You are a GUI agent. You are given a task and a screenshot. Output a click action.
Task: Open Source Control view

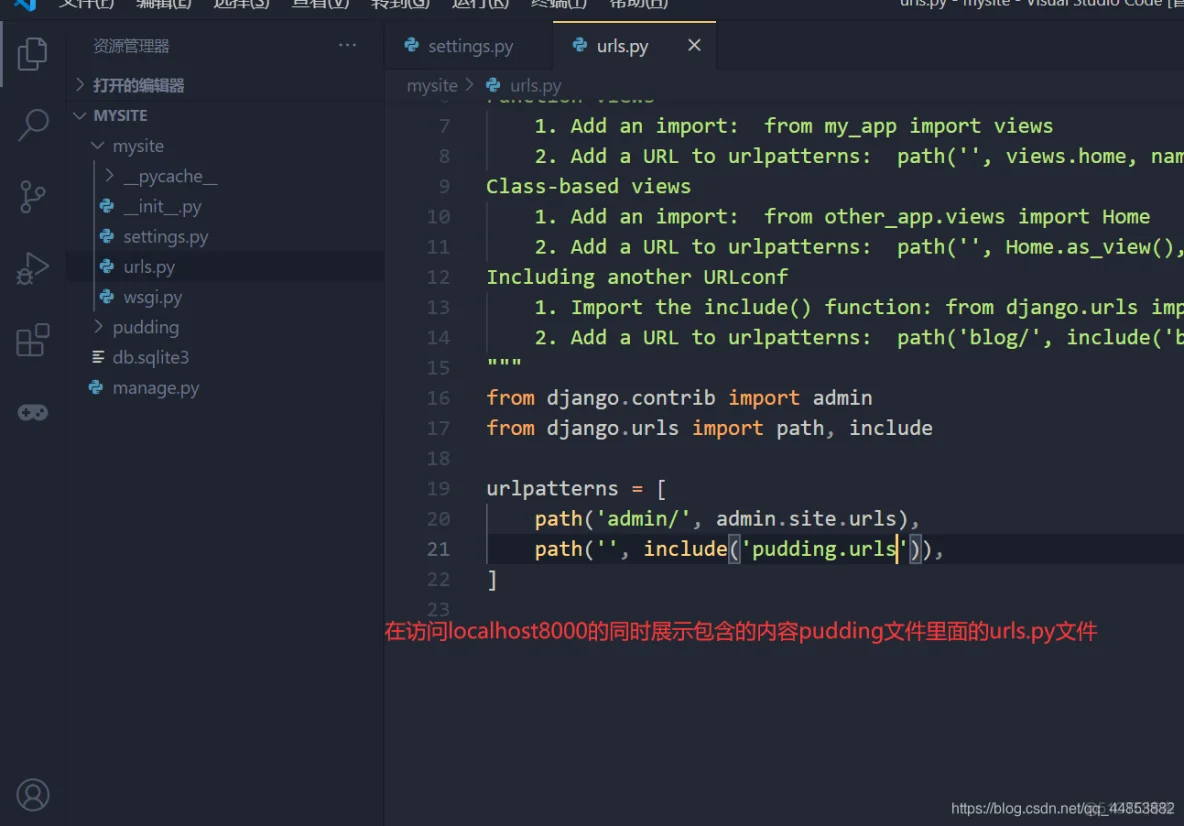tap(32, 197)
